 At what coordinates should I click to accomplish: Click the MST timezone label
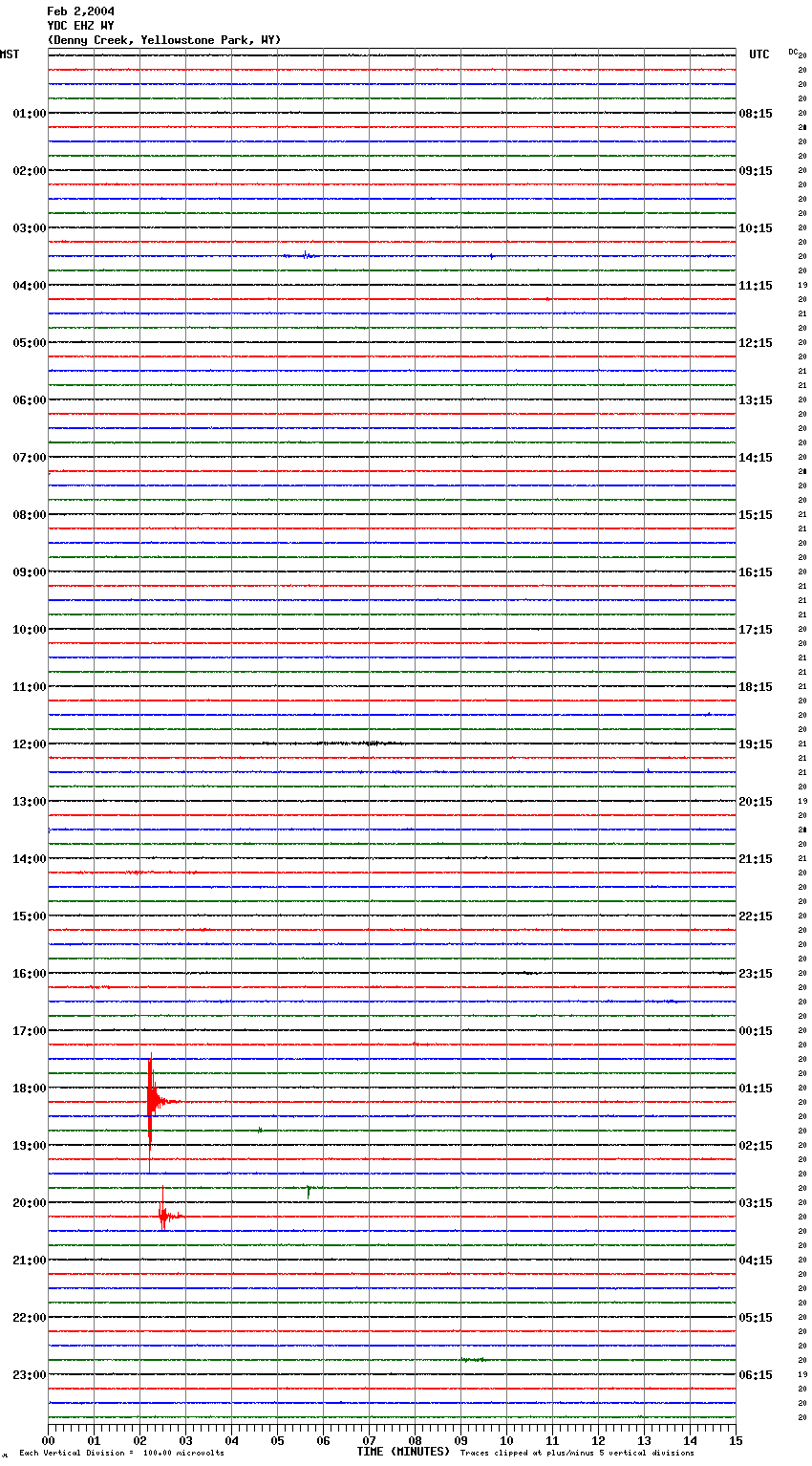coord(10,54)
